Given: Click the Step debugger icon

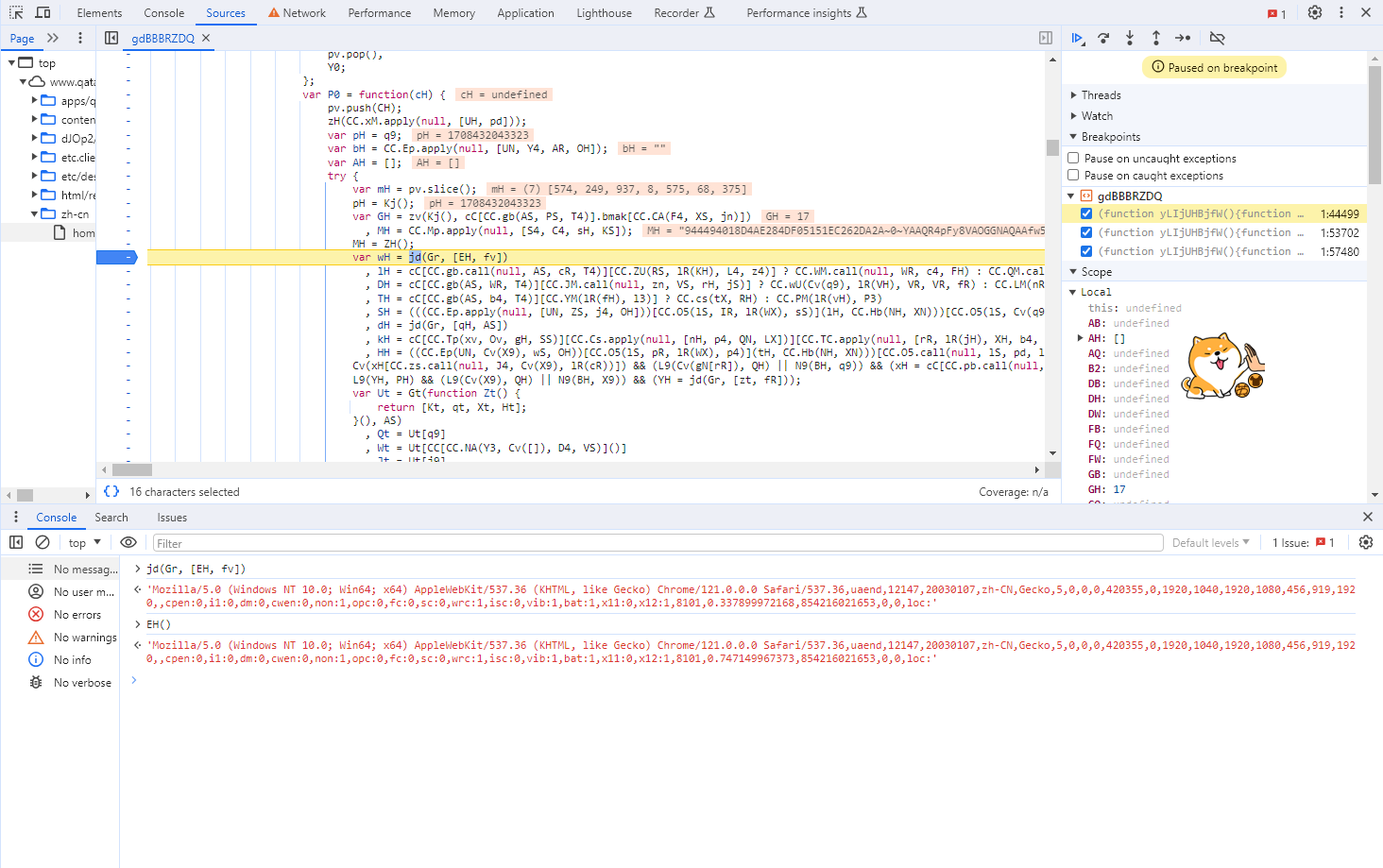Looking at the screenshot, I should coord(1183,38).
